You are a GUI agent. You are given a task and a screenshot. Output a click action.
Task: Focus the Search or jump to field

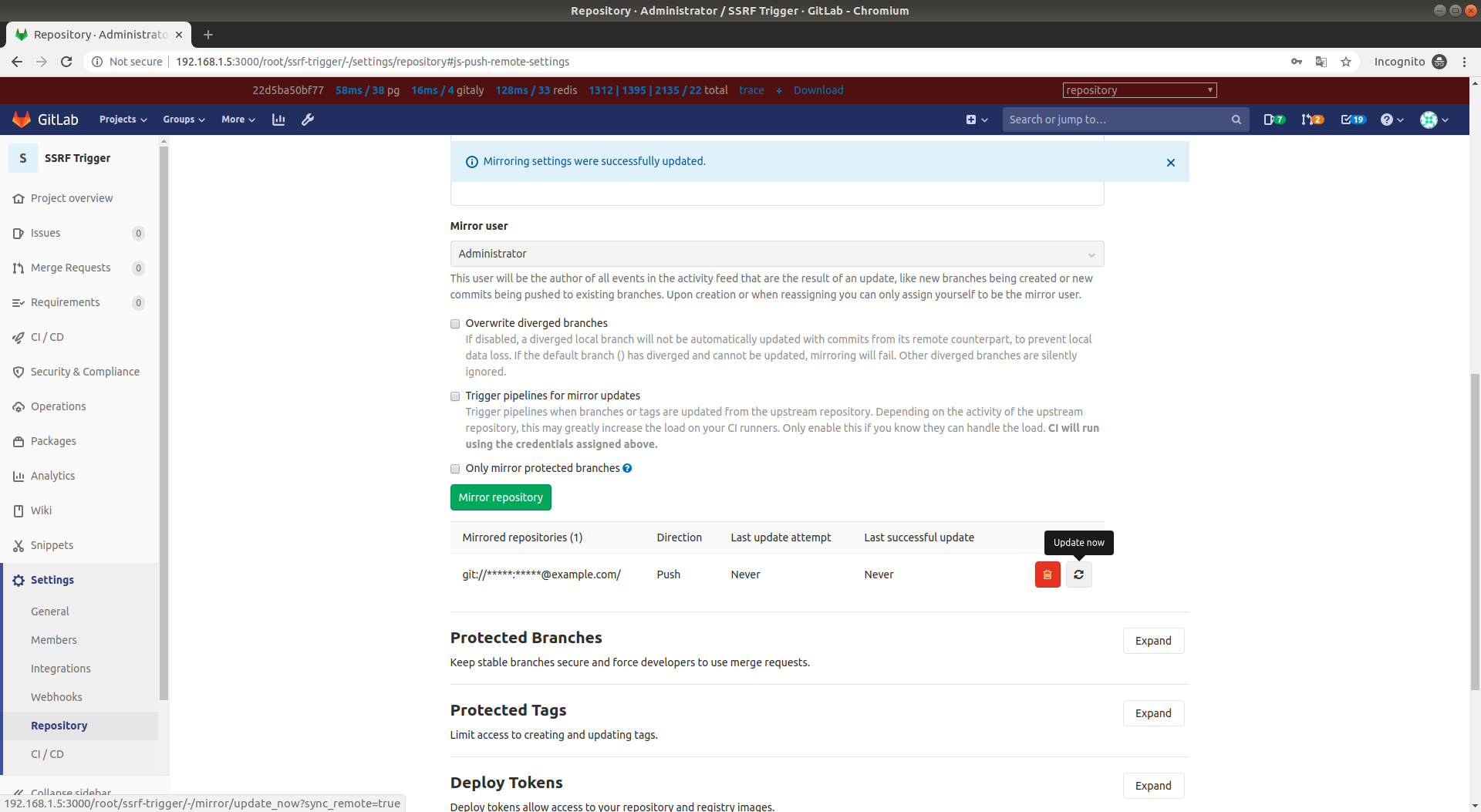tap(1117, 120)
